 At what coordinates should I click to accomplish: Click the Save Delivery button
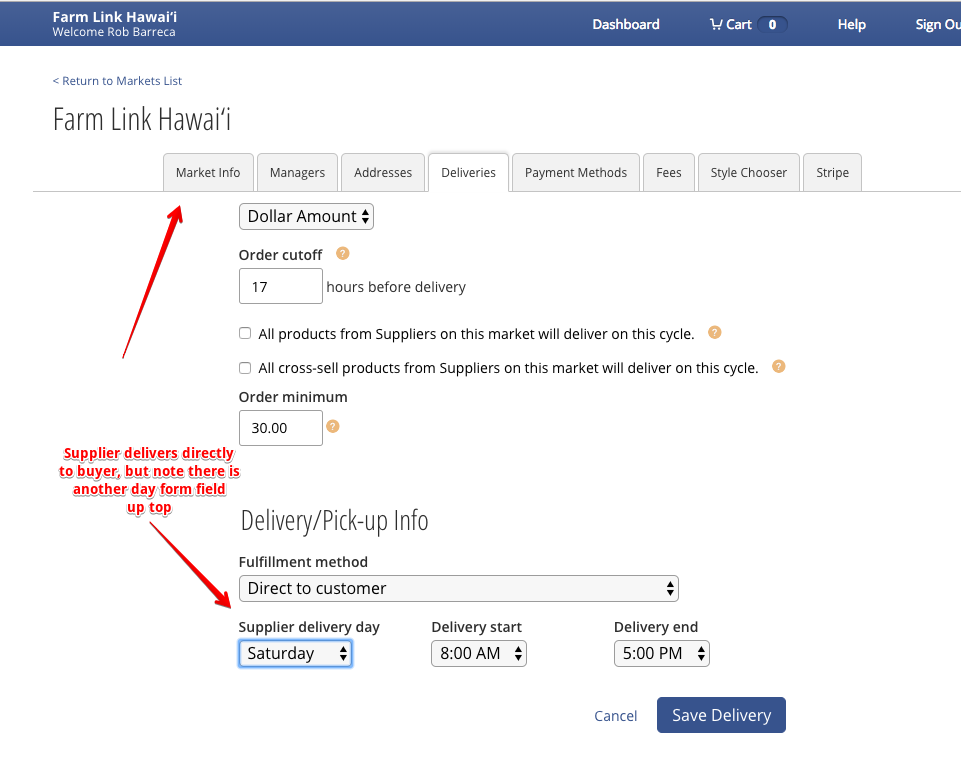(721, 715)
